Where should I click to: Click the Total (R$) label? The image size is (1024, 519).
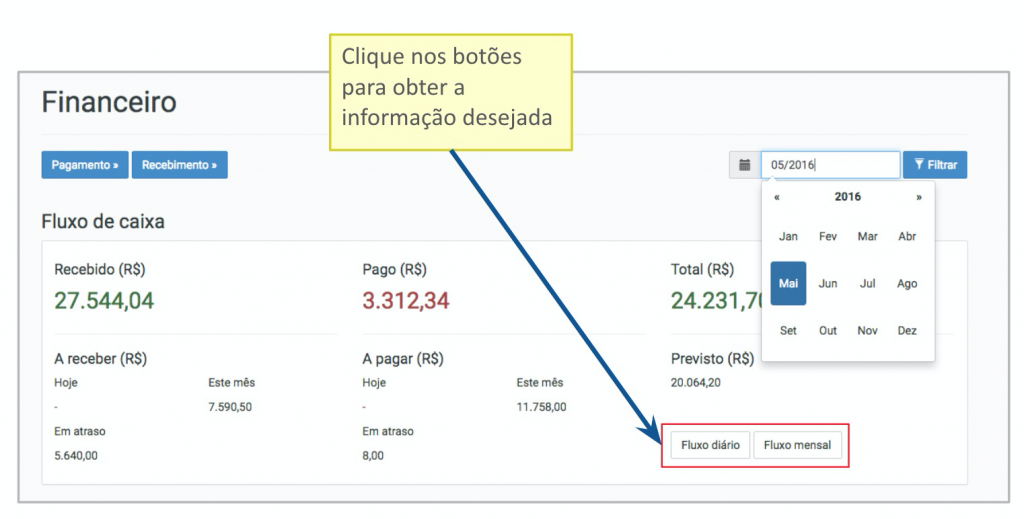[x=702, y=269]
